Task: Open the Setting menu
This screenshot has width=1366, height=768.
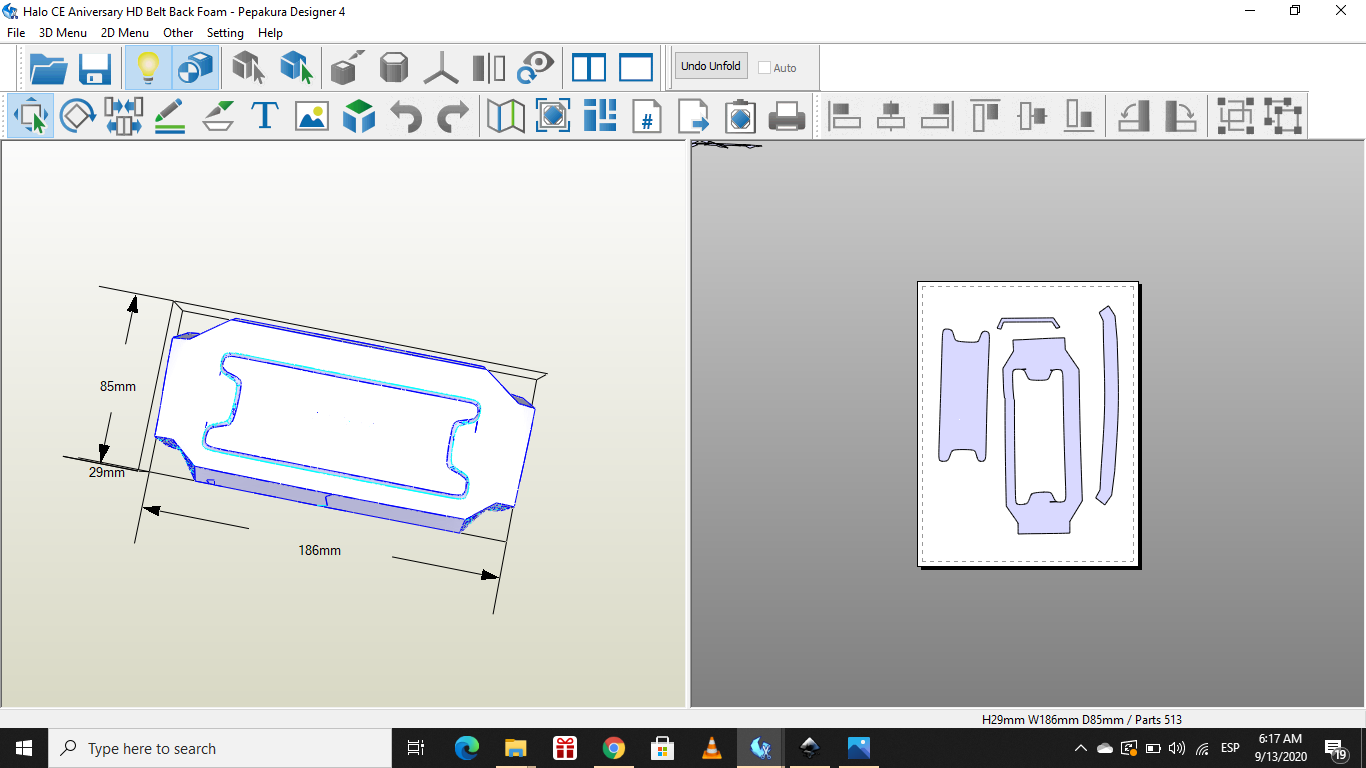Action: coord(225,33)
